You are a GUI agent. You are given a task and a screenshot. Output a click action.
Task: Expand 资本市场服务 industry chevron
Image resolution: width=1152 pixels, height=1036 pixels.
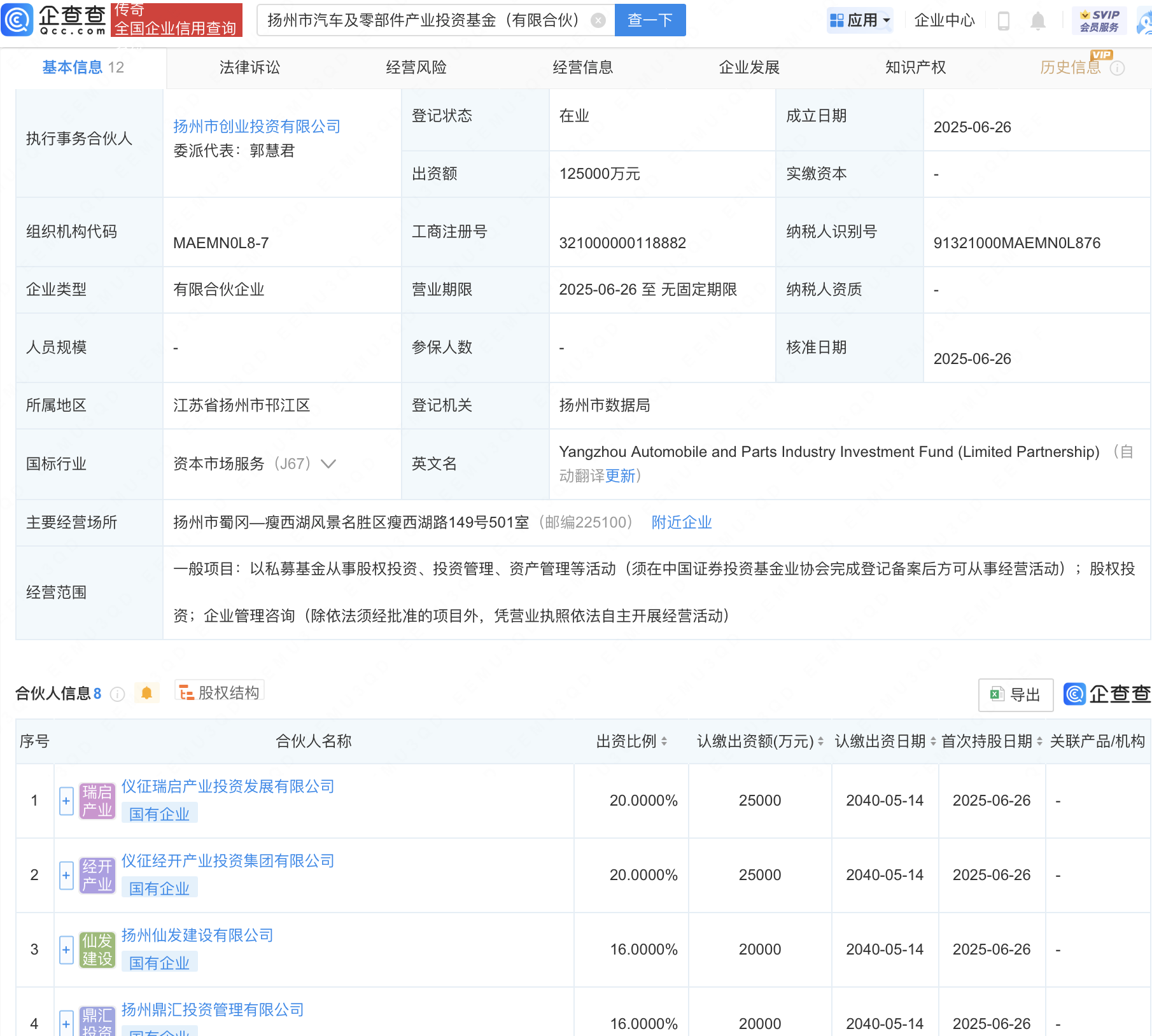point(328,464)
